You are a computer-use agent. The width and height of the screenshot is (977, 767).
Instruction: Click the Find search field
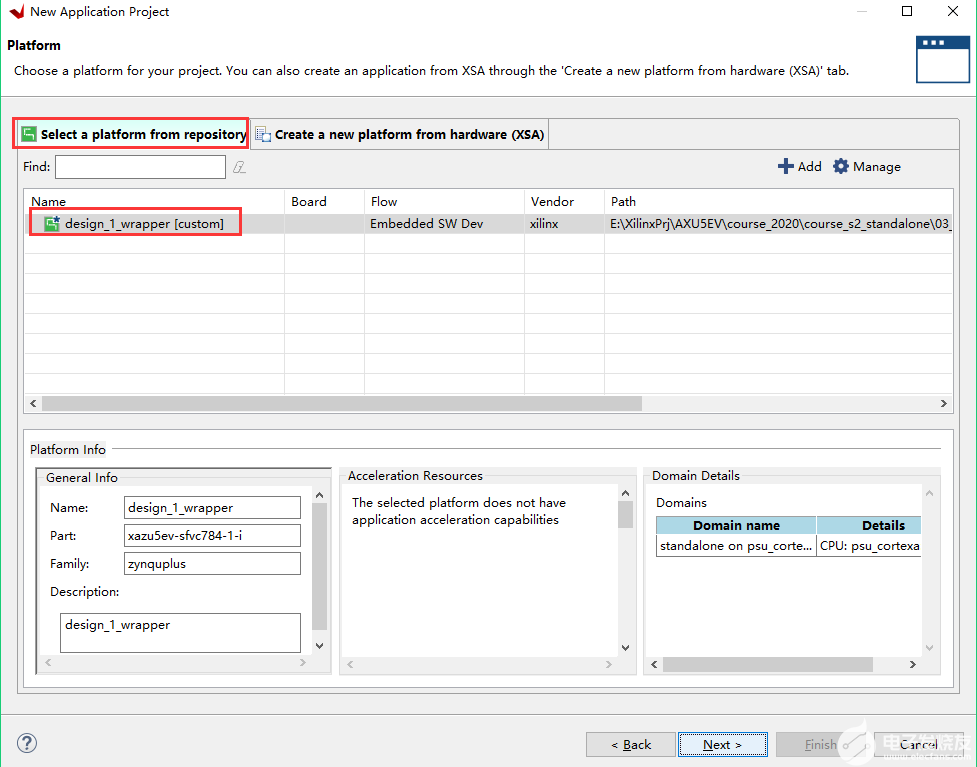[140, 167]
